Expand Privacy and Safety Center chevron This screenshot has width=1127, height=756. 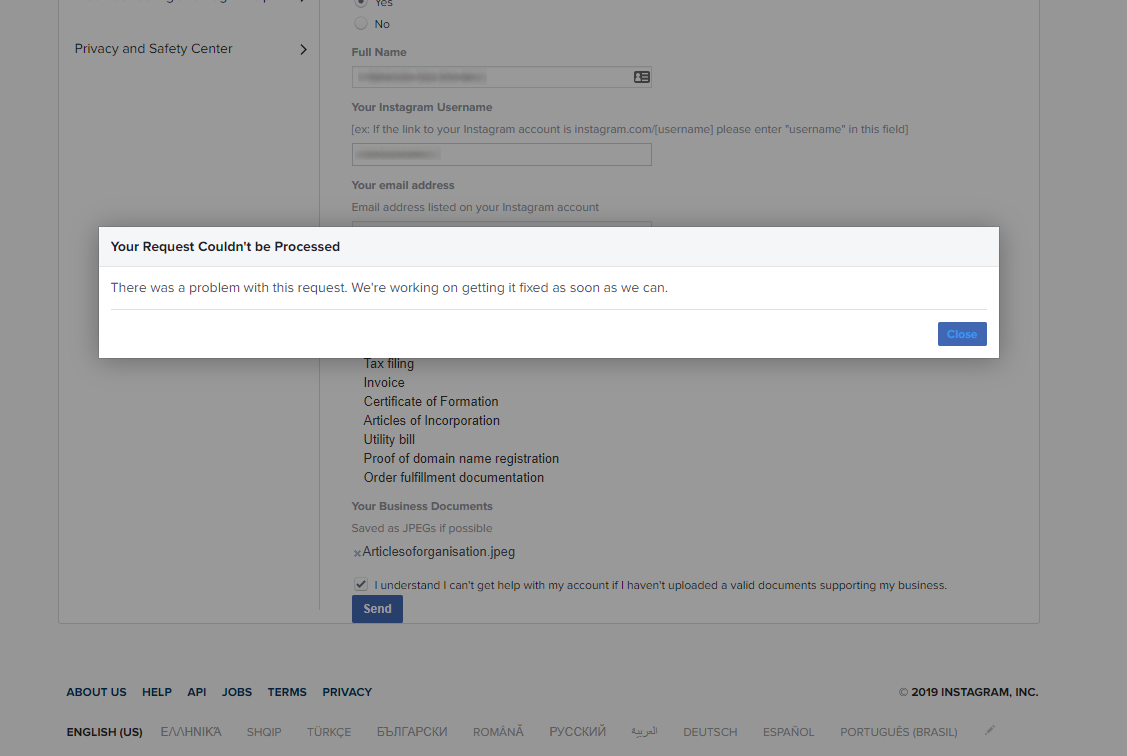(x=303, y=49)
